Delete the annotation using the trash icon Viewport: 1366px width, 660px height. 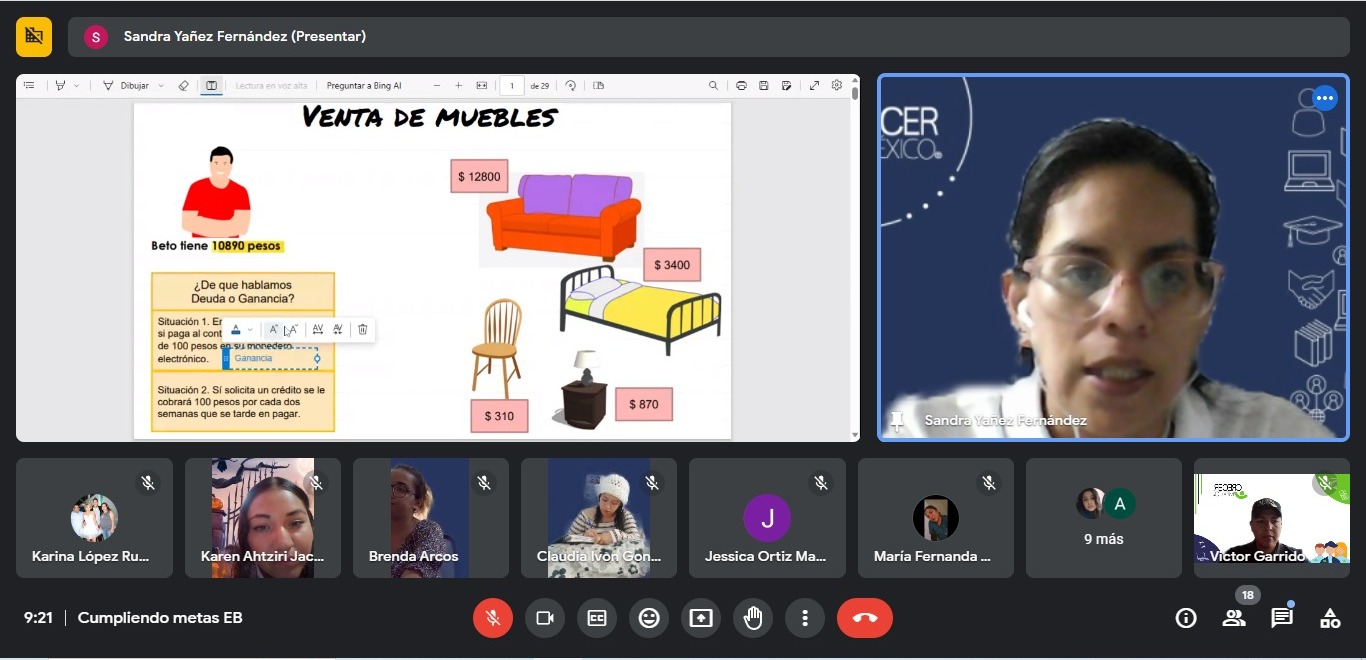pos(362,329)
